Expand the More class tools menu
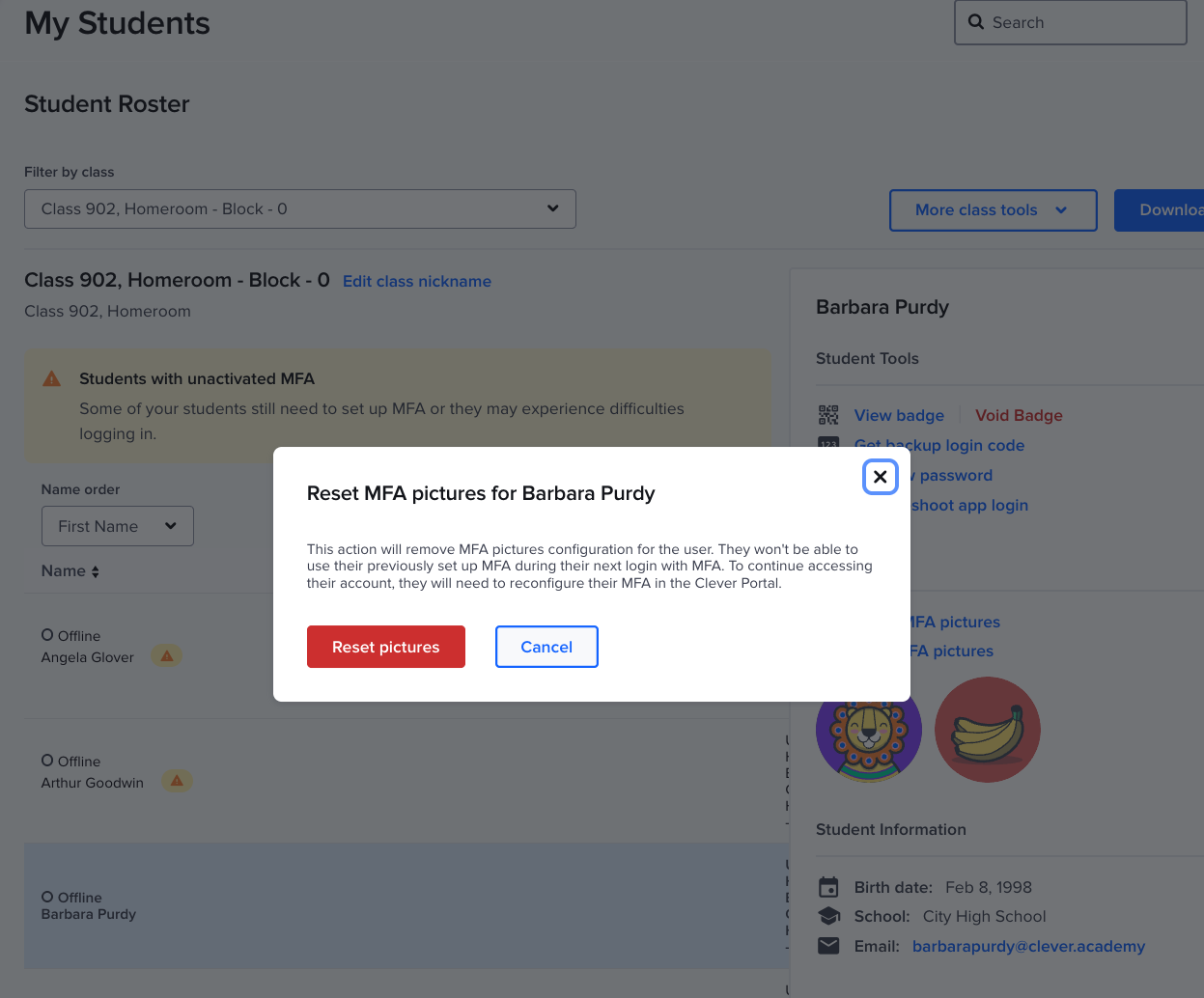1204x998 pixels. pos(993,209)
